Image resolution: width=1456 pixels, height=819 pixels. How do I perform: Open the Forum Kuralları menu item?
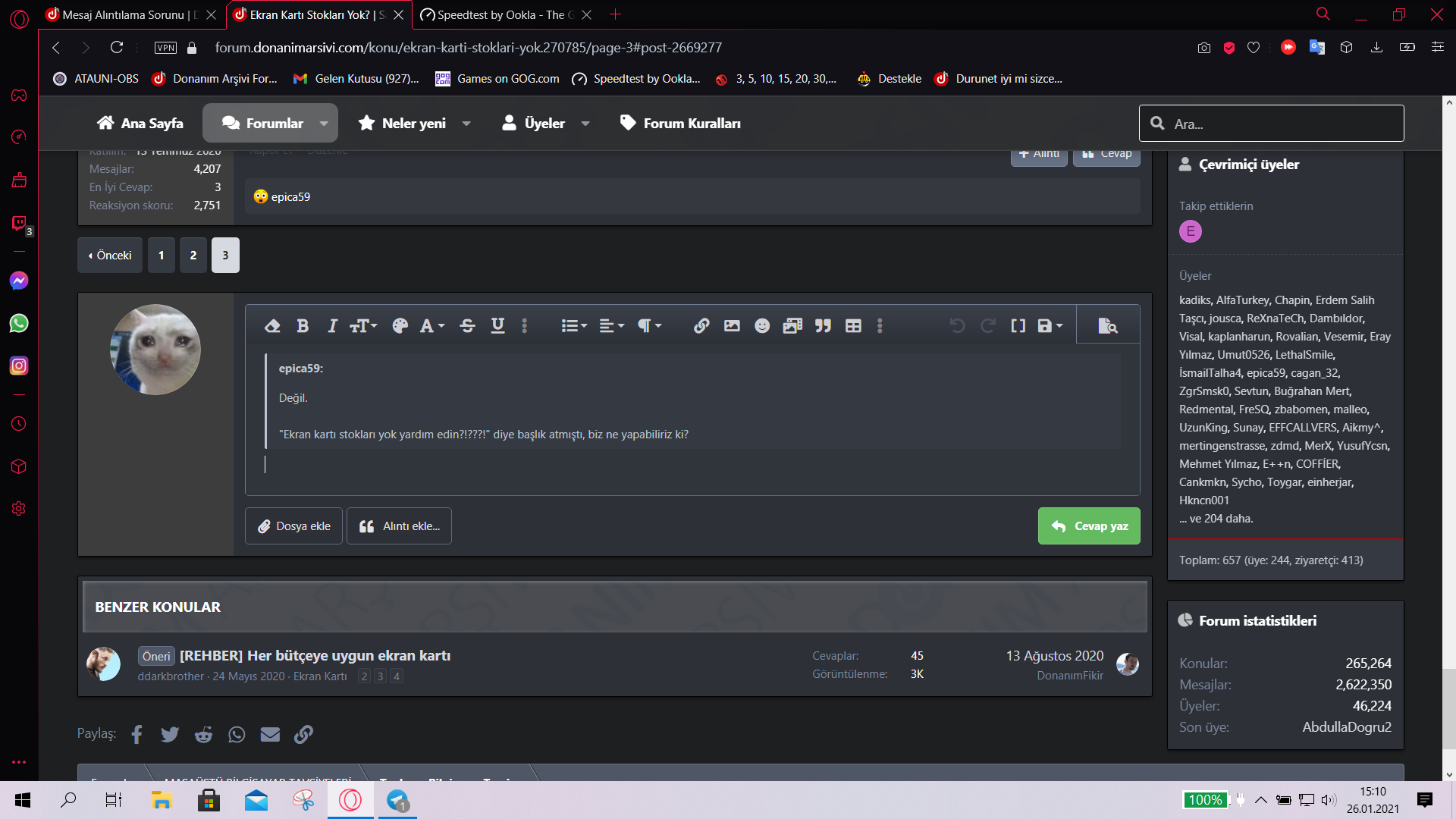[680, 124]
